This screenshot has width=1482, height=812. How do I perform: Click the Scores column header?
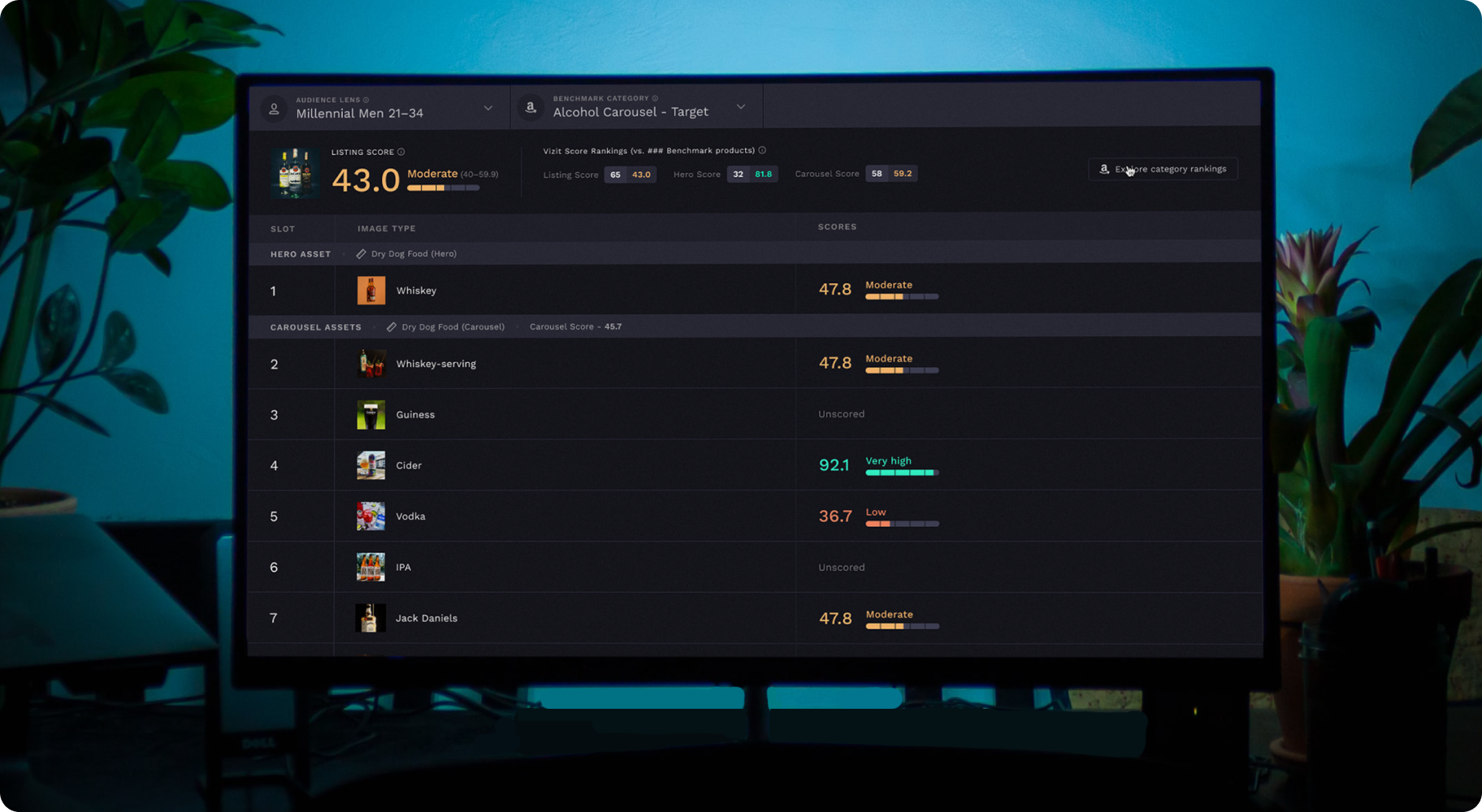[837, 227]
